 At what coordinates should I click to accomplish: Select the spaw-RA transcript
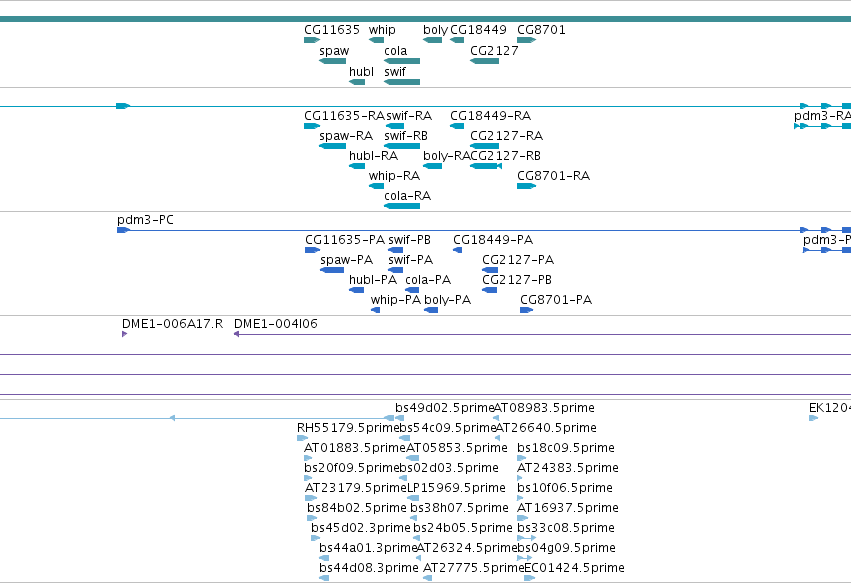click(333, 146)
